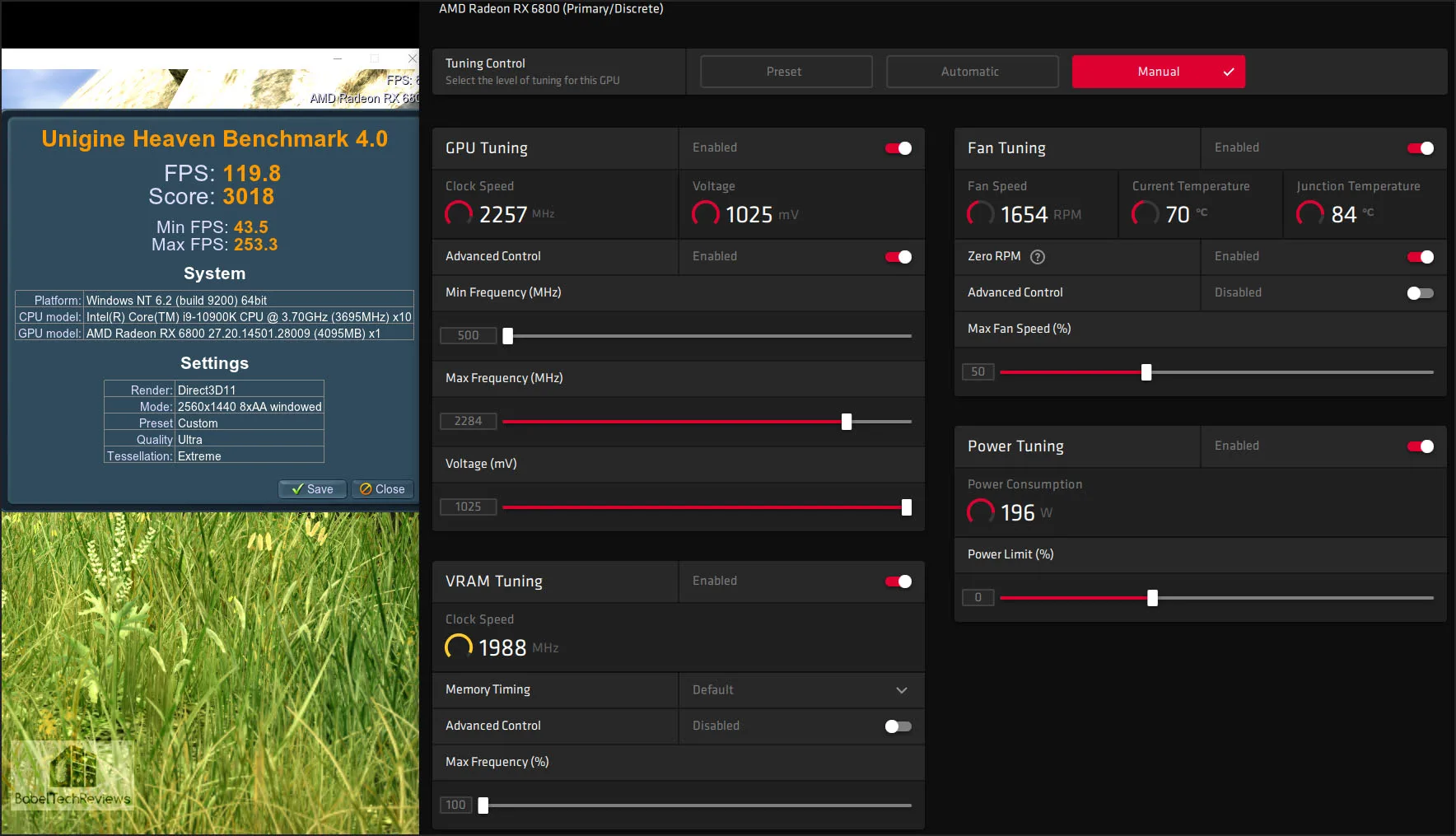1456x836 pixels.
Task: Click the GPU clock 2257 MHz reading
Action: 517,214
